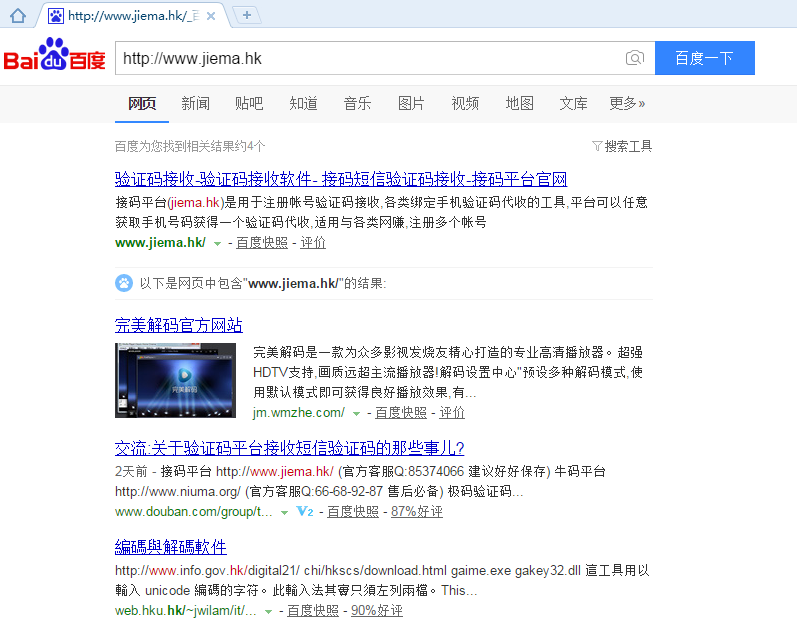Open 交流:关于验证码平台接收短信验证码 result

click(290, 448)
